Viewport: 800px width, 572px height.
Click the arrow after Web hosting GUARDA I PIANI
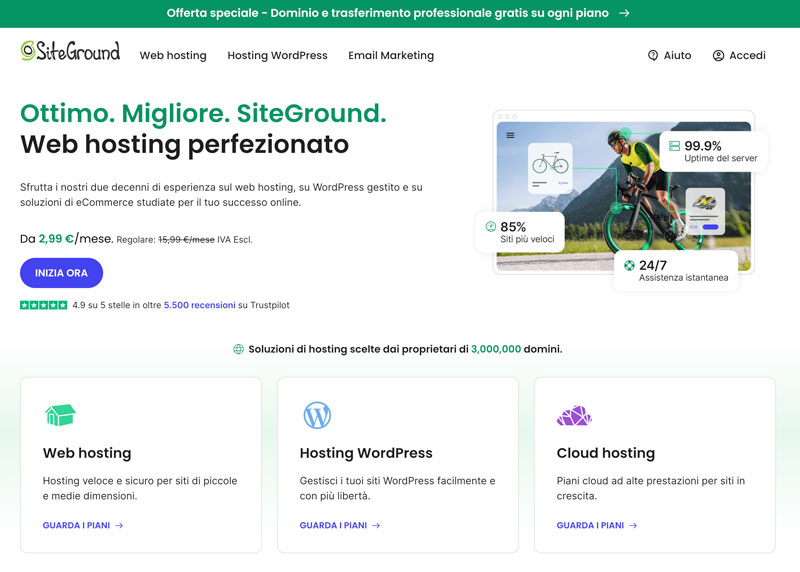coord(119,525)
